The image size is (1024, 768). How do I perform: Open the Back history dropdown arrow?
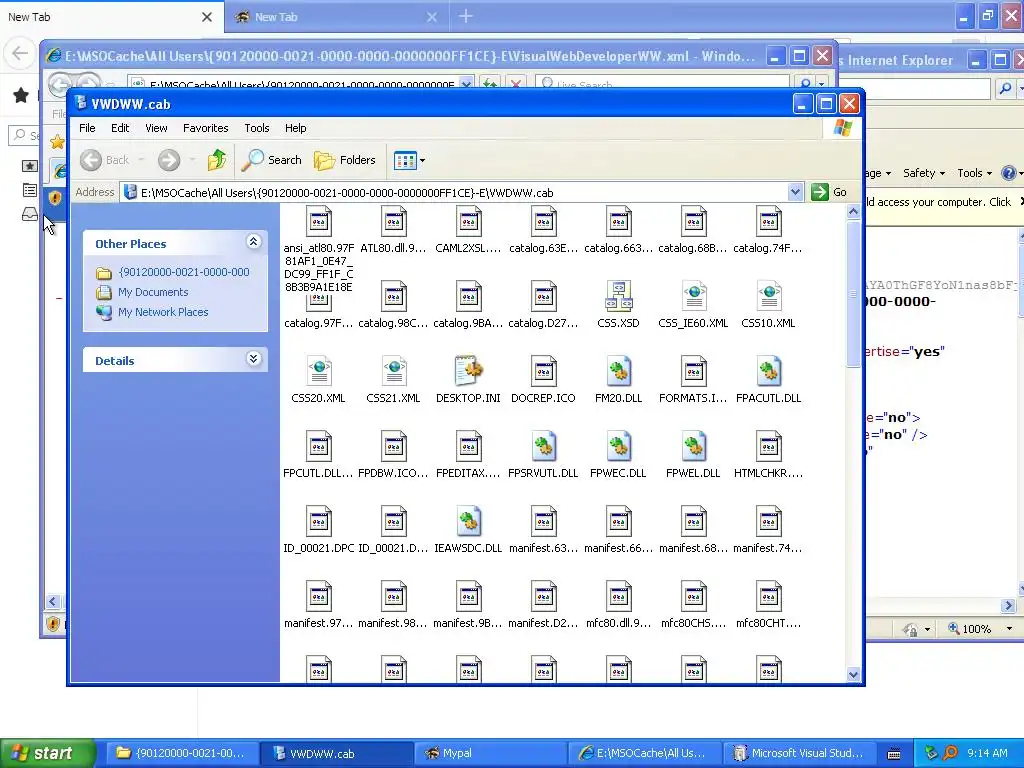pos(141,160)
